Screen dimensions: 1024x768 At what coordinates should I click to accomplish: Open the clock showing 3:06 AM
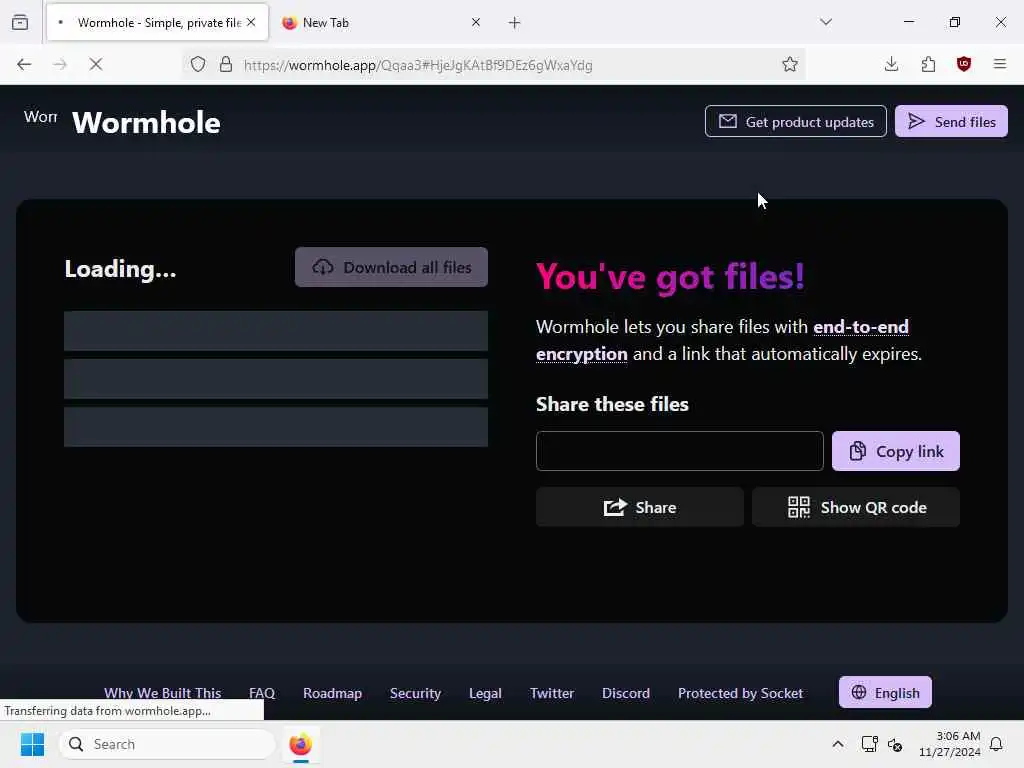pos(950,744)
